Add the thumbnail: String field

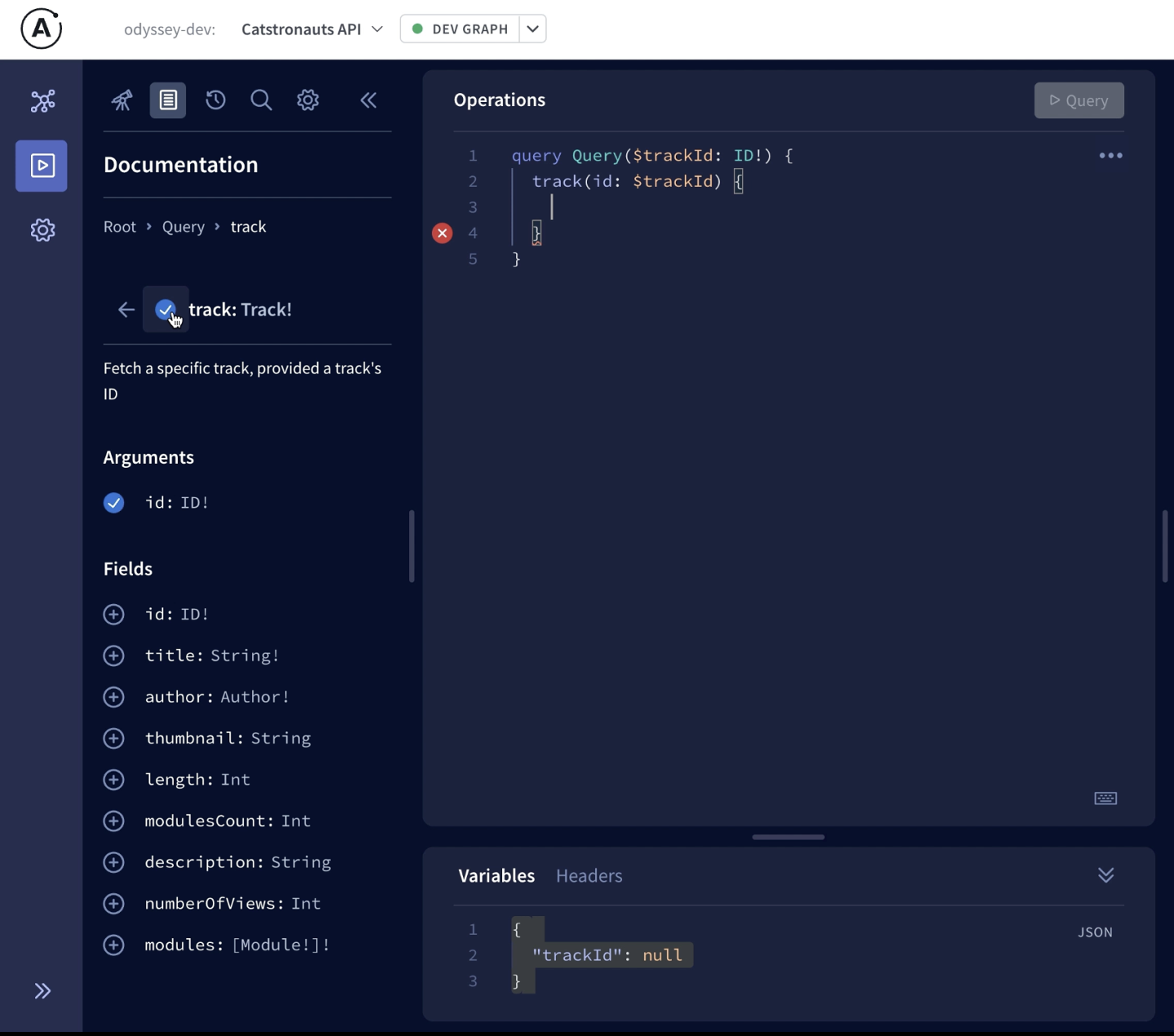click(114, 738)
